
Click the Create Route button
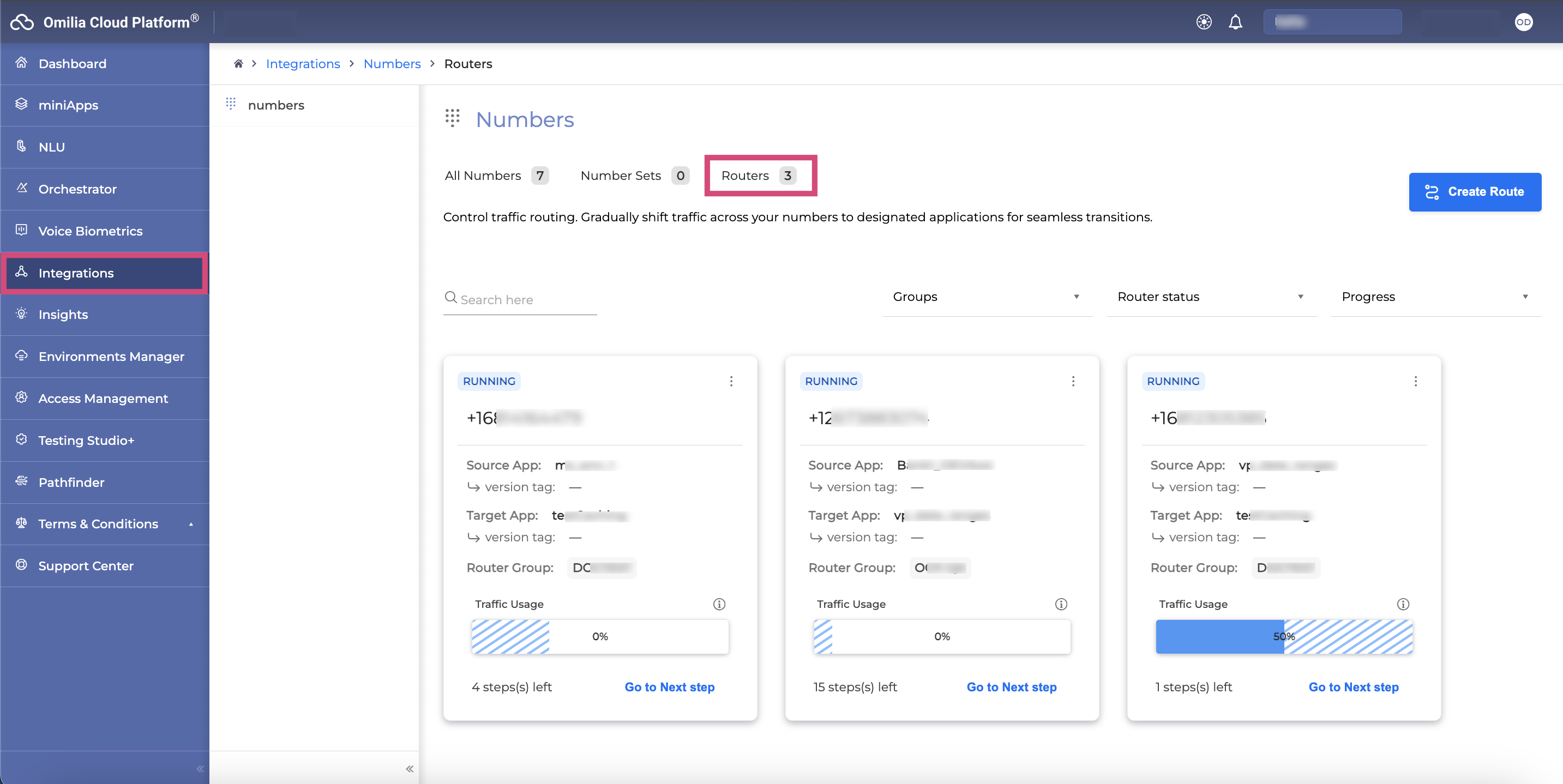click(x=1475, y=192)
